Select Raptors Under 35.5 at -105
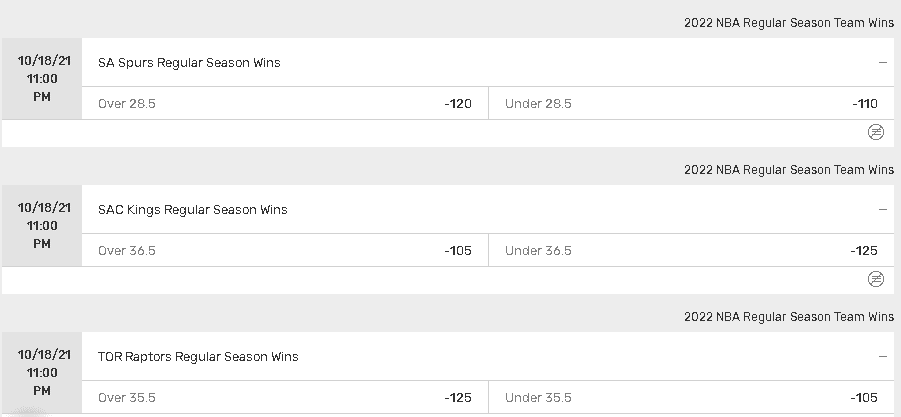Viewport: 901px width, 417px height. (x=691, y=397)
